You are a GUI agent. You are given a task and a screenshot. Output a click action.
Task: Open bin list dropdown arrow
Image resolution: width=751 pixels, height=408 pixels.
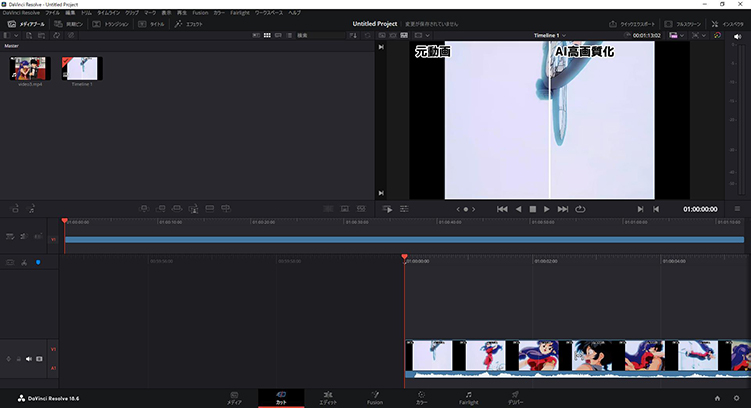[x=16, y=35]
